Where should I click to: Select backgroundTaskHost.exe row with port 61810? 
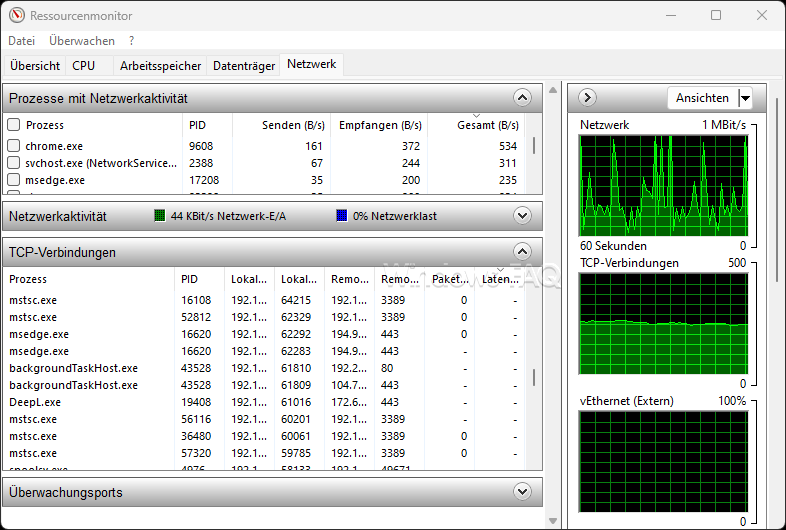(x=264, y=369)
